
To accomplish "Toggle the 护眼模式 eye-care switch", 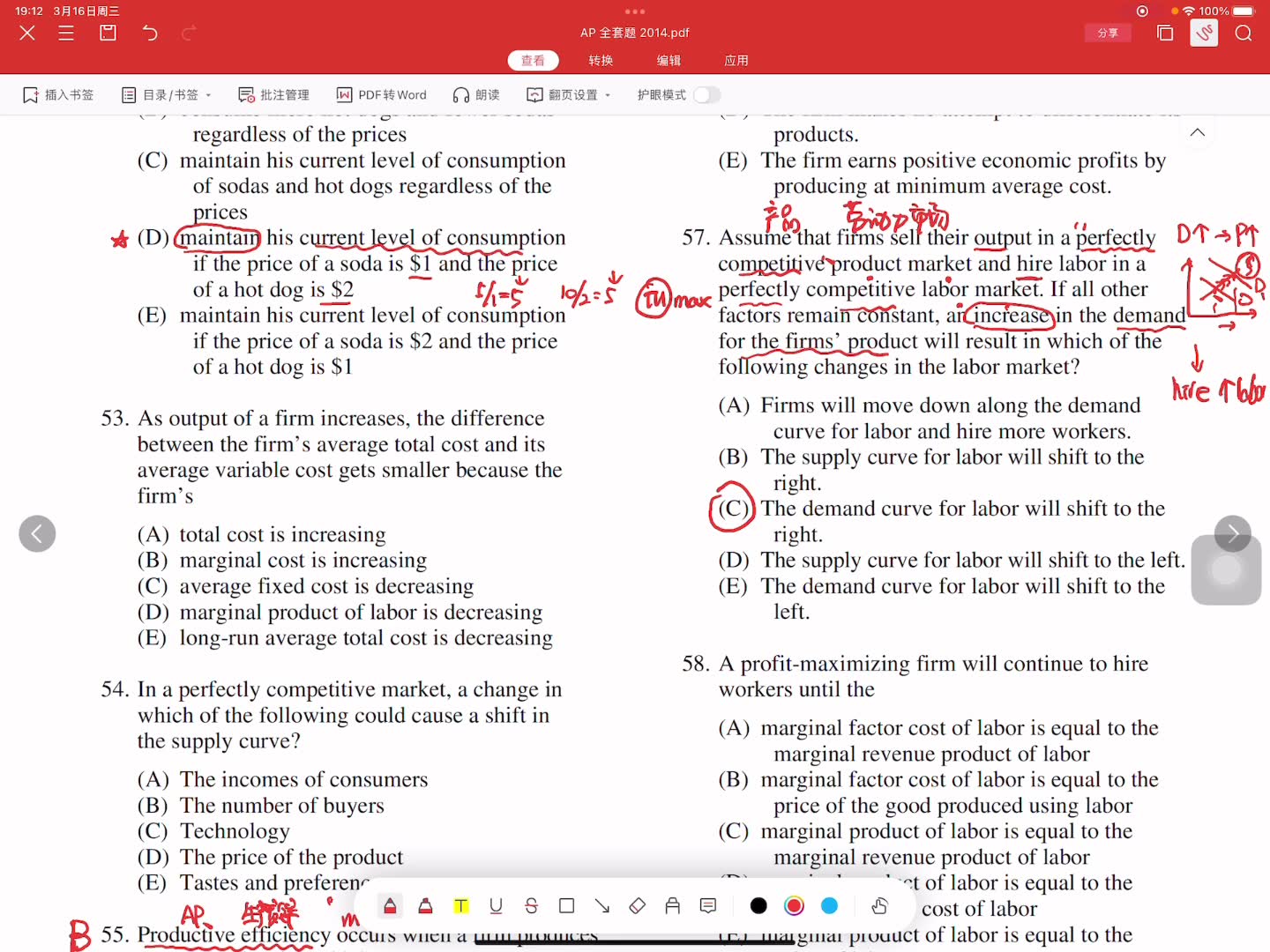I will pos(706,94).
